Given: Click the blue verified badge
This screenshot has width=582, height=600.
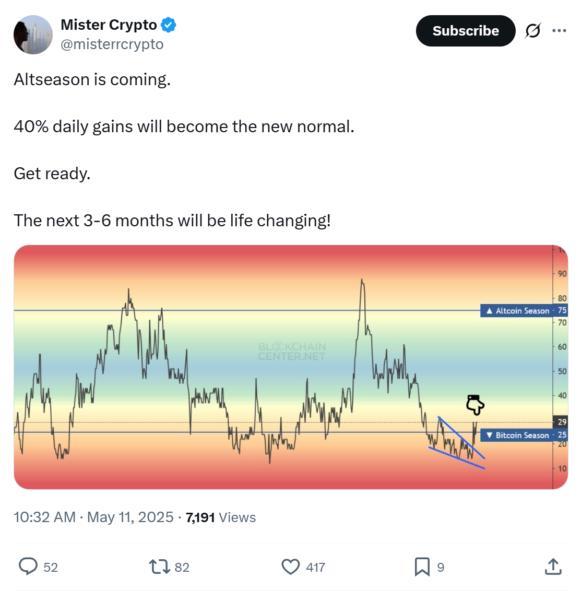Looking at the screenshot, I should 168,25.
